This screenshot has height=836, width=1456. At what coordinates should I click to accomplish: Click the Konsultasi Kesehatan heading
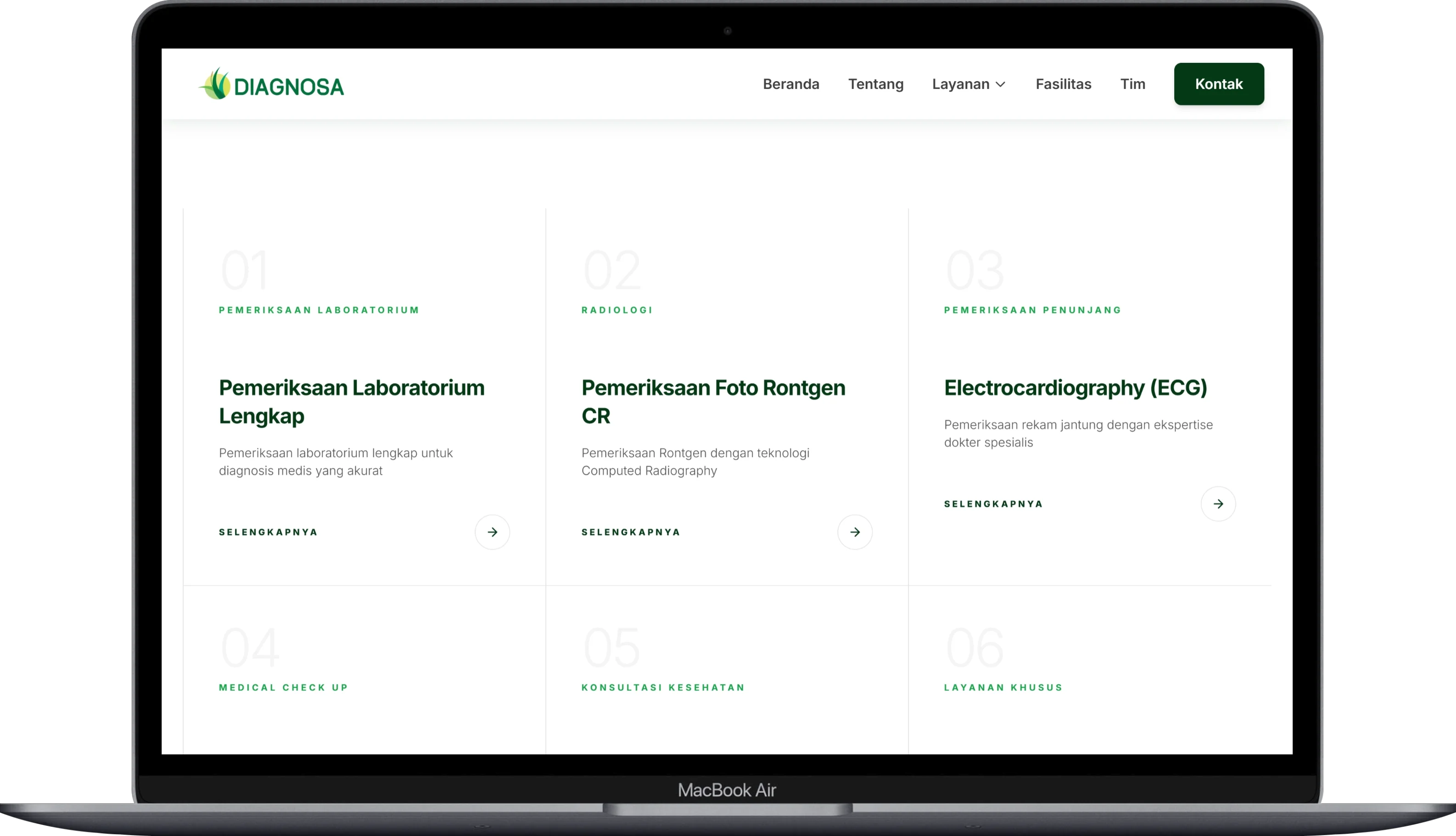(663, 687)
